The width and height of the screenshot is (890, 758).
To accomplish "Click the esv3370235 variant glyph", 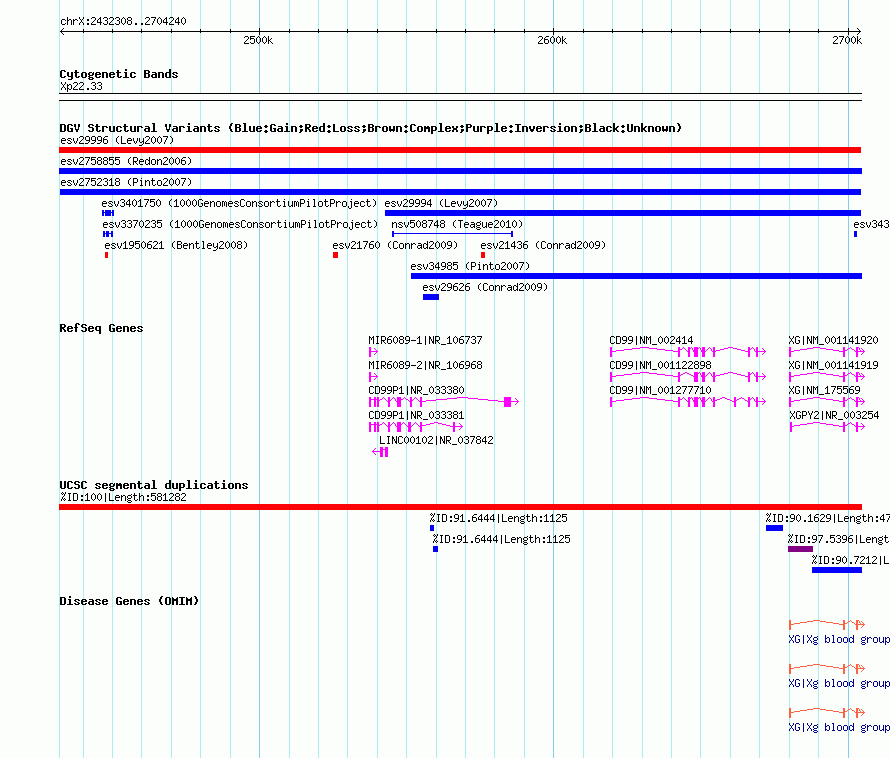I will [x=108, y=234].
